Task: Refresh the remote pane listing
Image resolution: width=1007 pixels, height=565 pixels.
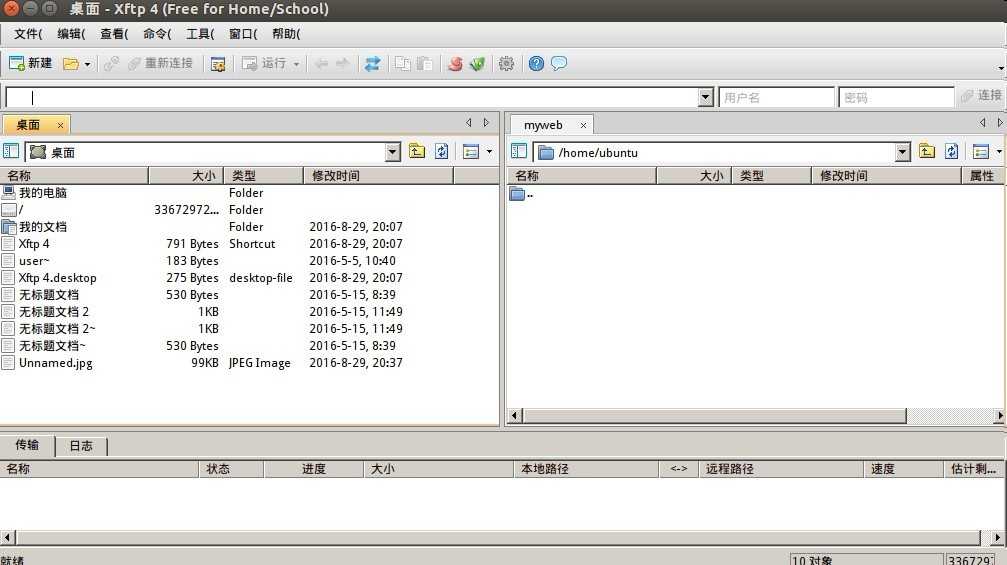Action: (951, 152)
